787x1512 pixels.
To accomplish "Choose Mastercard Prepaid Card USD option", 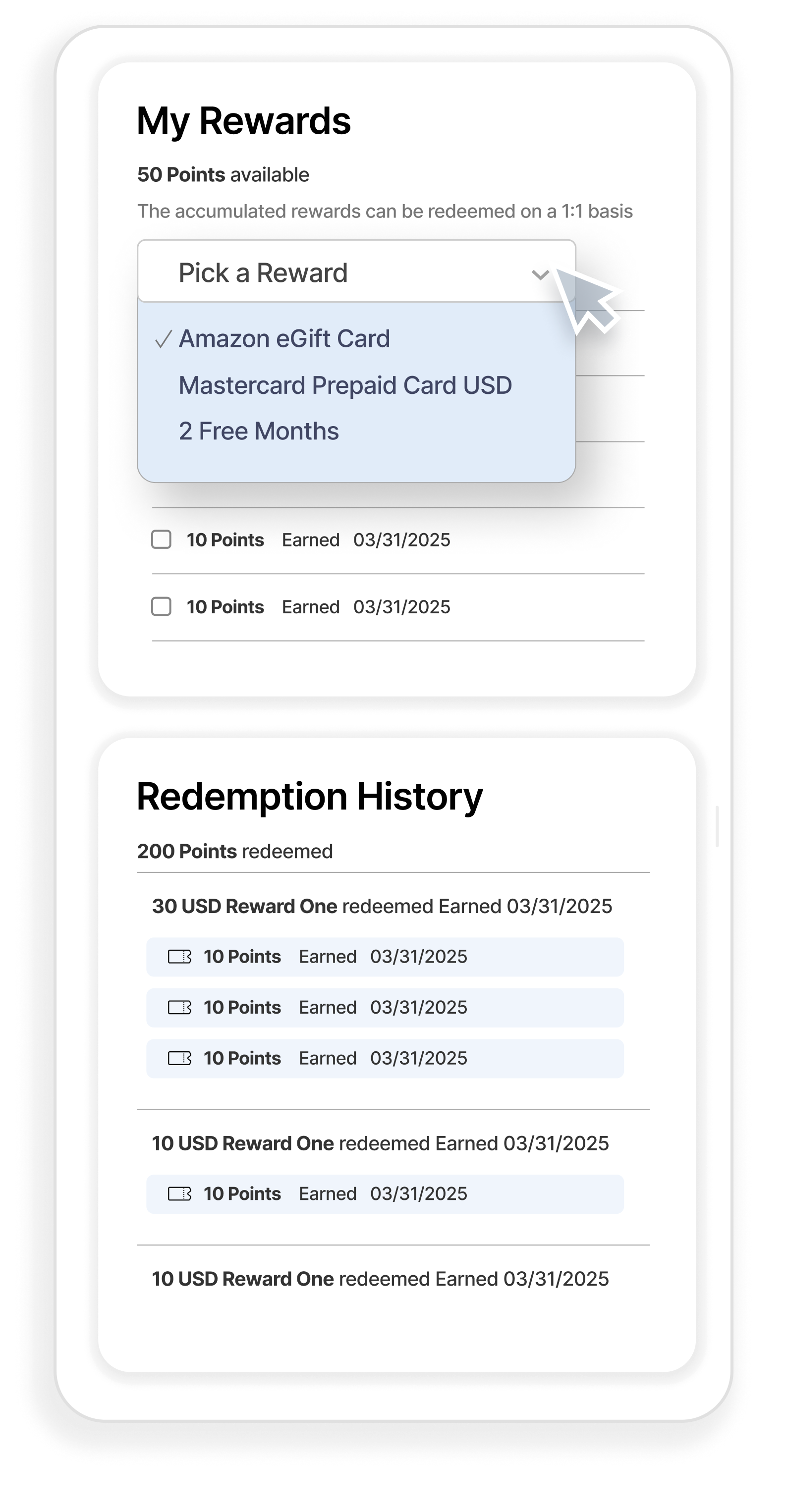I will coord(345,385).
